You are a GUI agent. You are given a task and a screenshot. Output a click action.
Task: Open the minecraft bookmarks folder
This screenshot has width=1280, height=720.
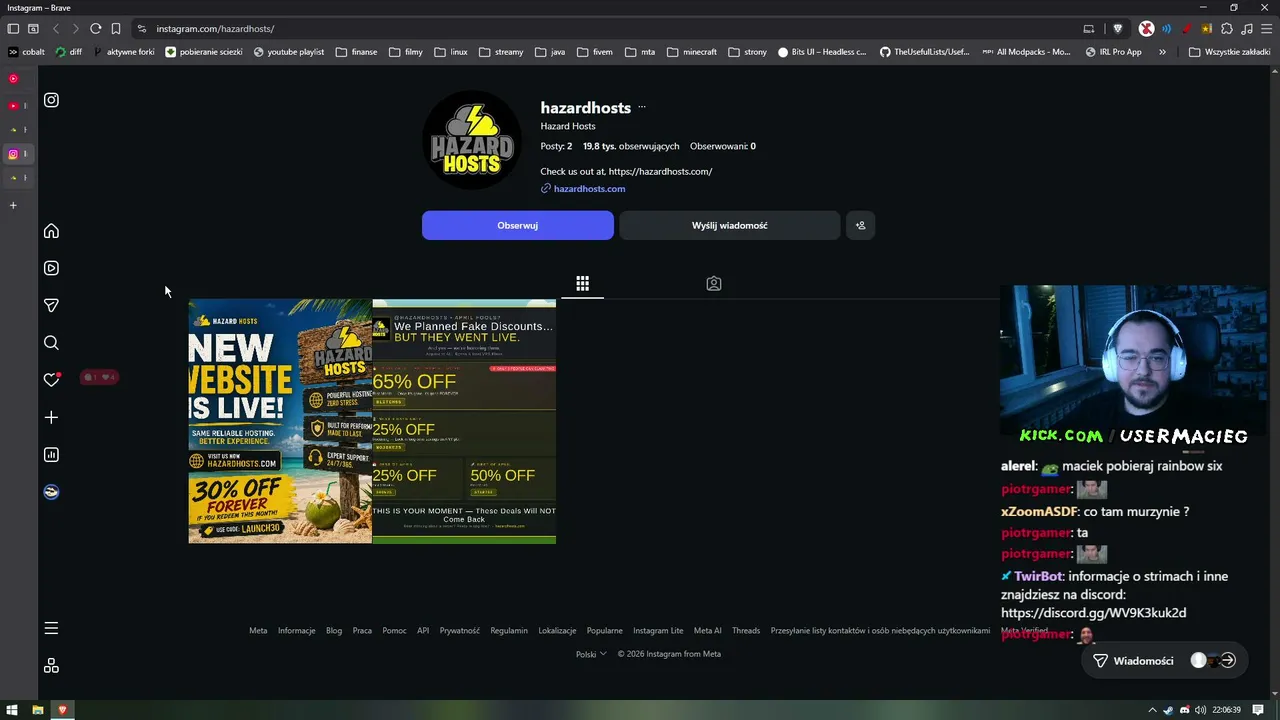tap(692, 52)
